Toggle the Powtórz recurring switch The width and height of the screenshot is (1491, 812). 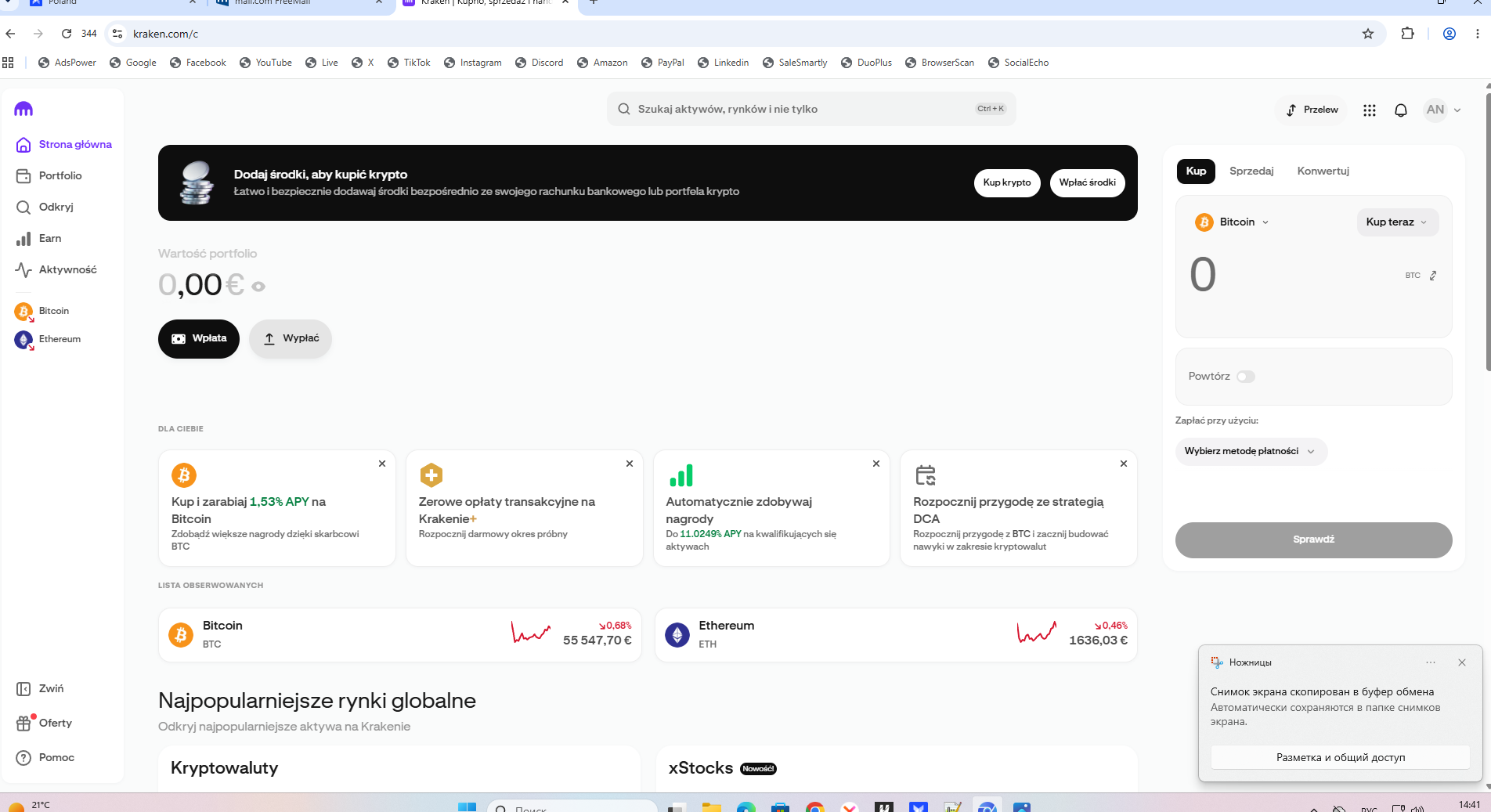1246,377
